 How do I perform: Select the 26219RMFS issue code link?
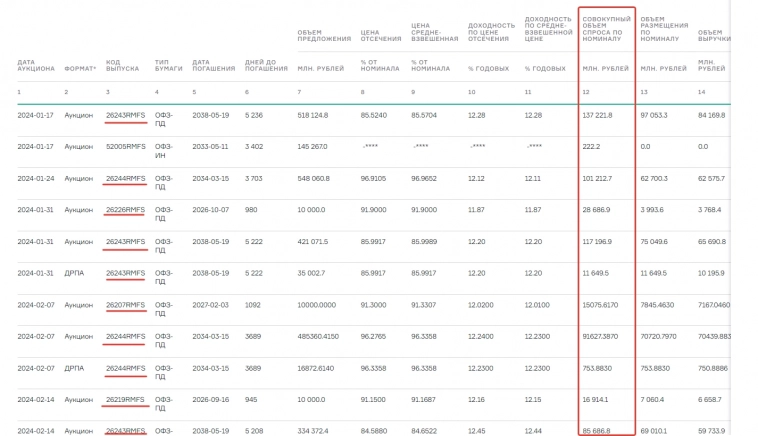(x=125, y=399)
